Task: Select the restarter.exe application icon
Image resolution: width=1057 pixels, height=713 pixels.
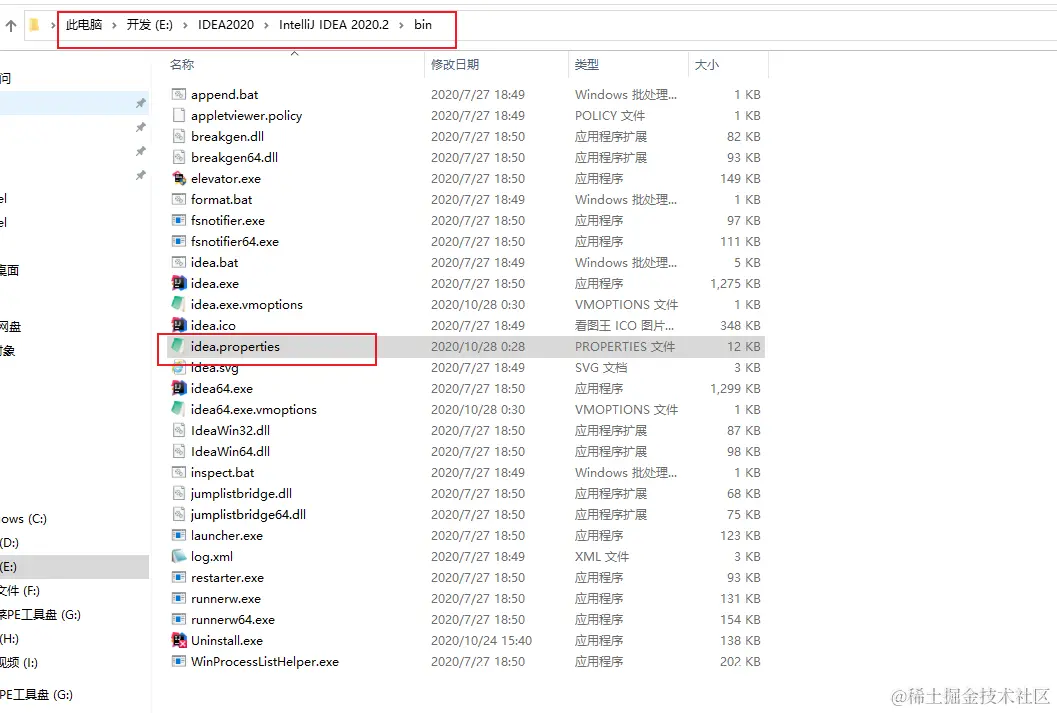Action: (179, 578)
